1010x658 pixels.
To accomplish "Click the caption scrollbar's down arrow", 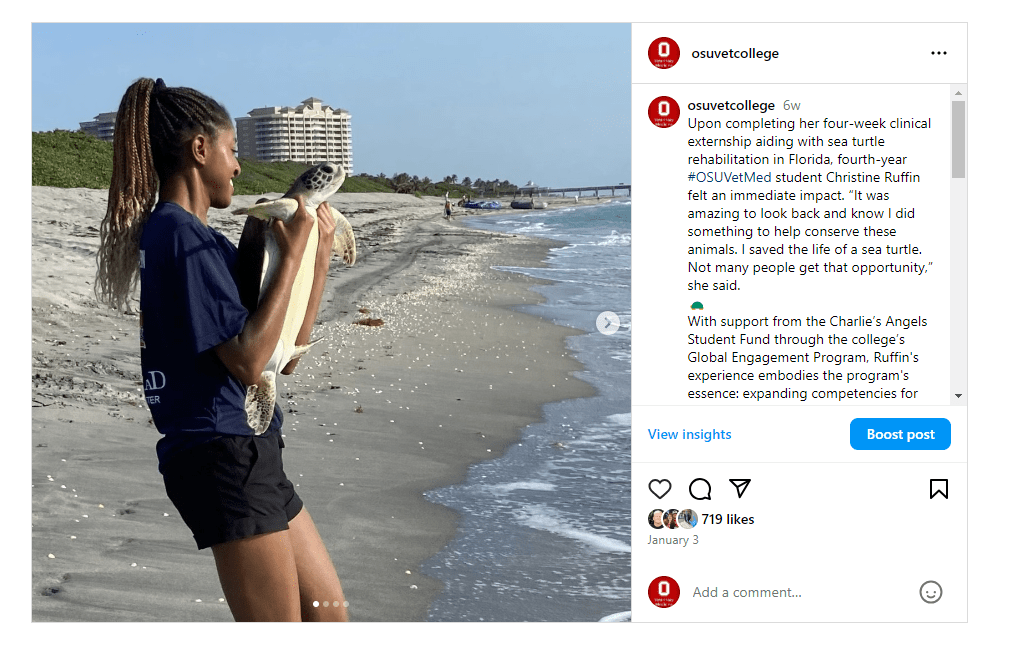I will 958,395.
